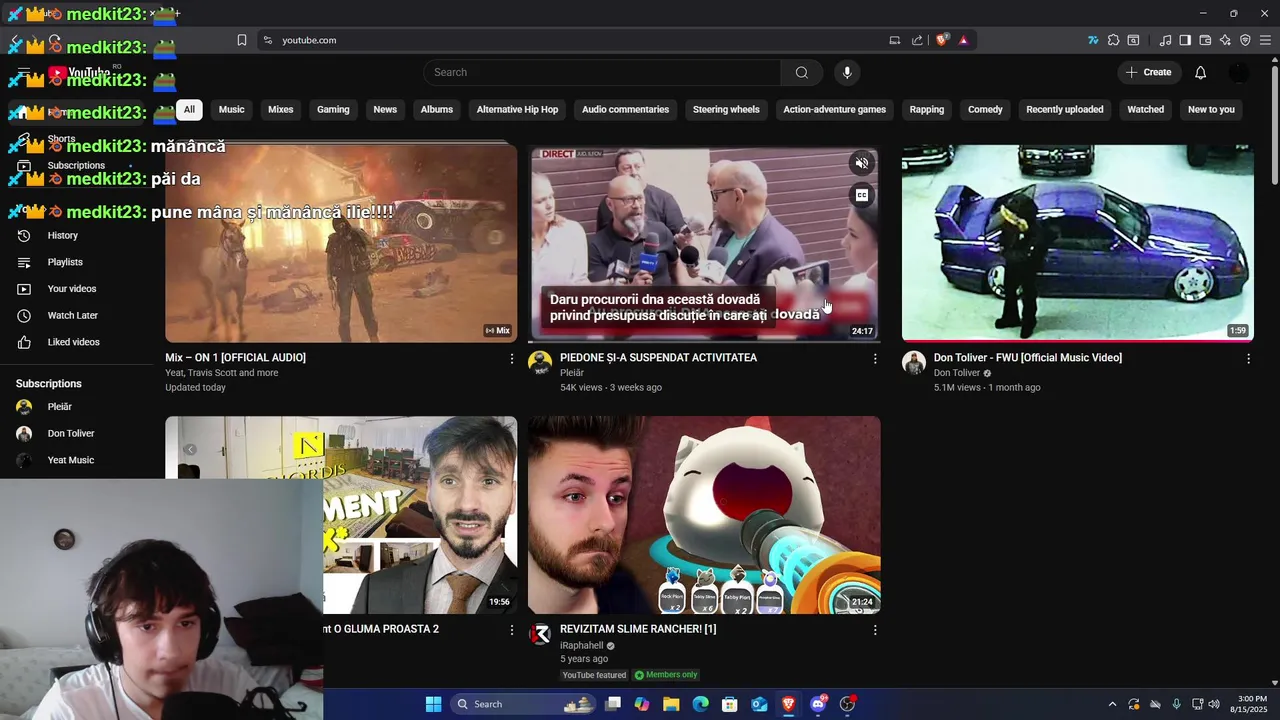Show hidden system tray icons

[1112, 704]
